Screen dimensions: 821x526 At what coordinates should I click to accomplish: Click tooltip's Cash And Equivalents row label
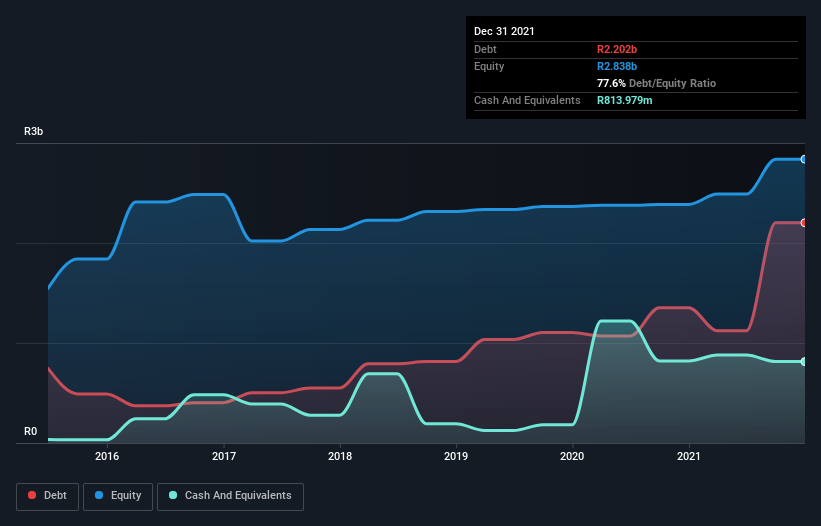click(527, 100)
